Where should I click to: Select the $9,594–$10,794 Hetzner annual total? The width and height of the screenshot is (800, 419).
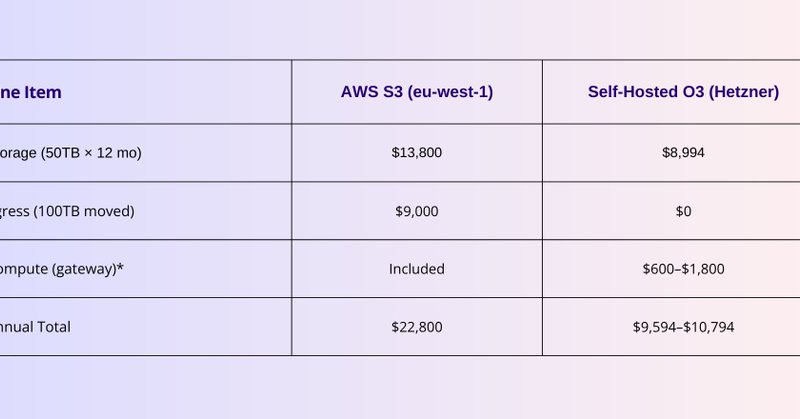click(683, 327)
